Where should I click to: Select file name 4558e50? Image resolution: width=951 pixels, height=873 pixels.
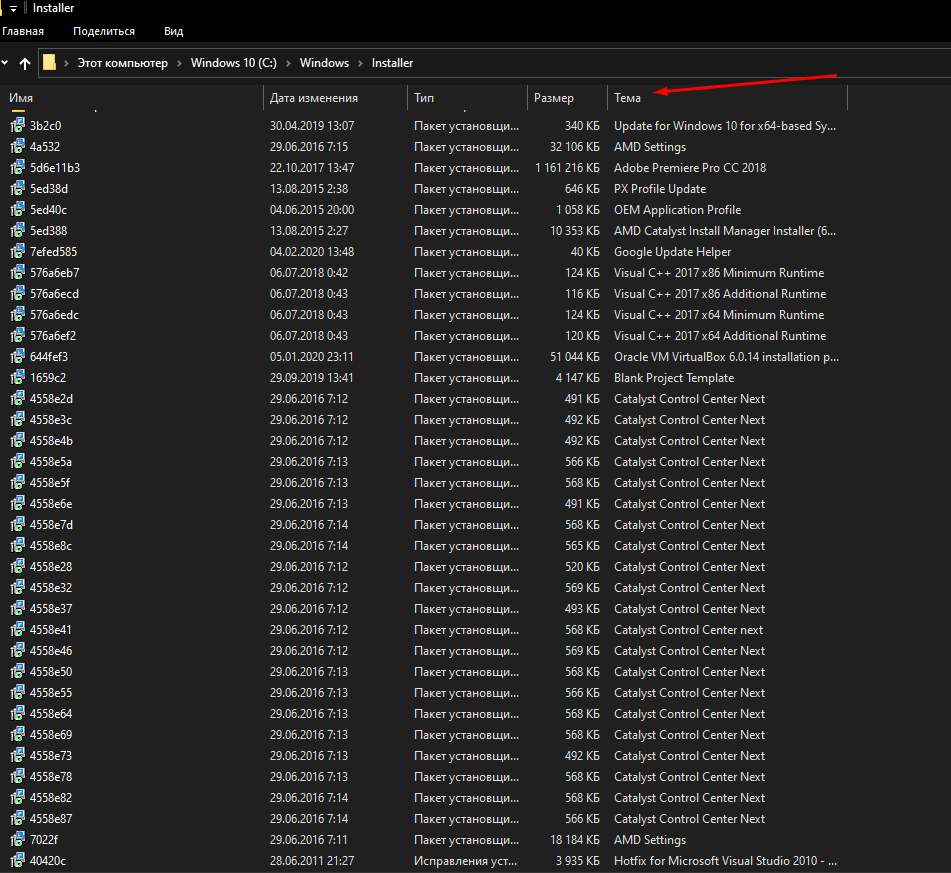tap(51, 672)
